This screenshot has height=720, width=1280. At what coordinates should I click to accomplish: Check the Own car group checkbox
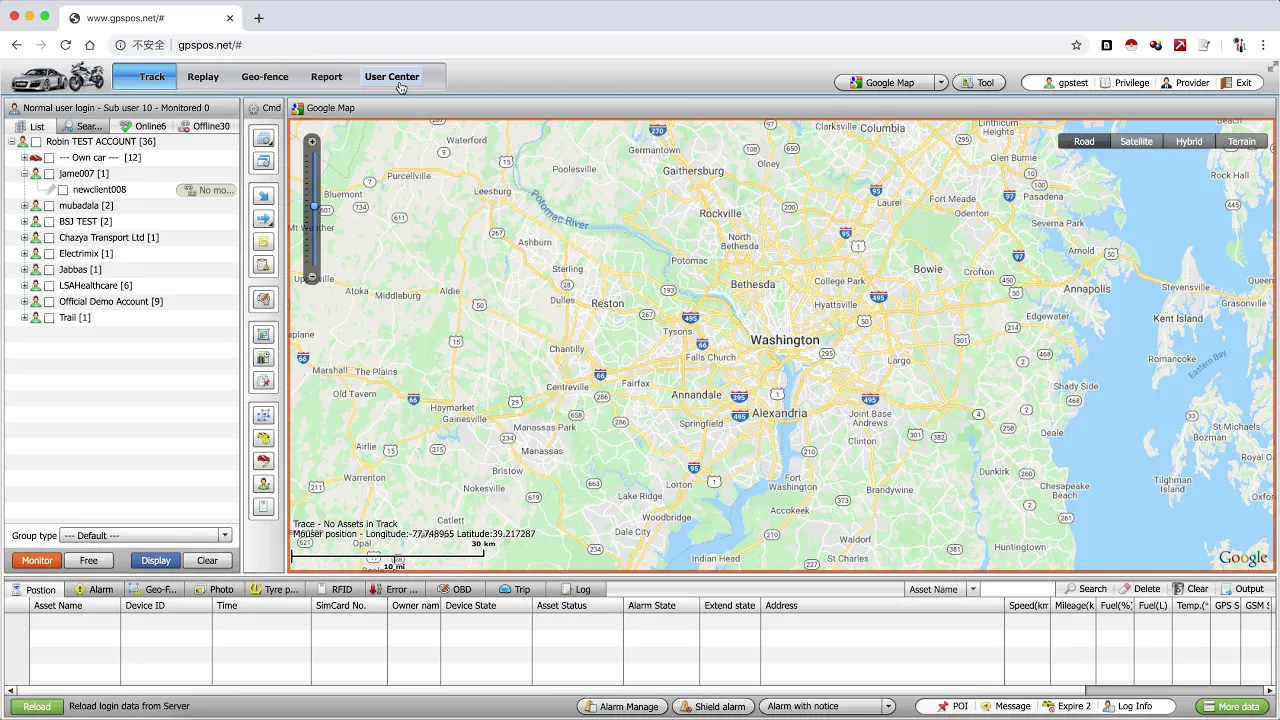49,158
